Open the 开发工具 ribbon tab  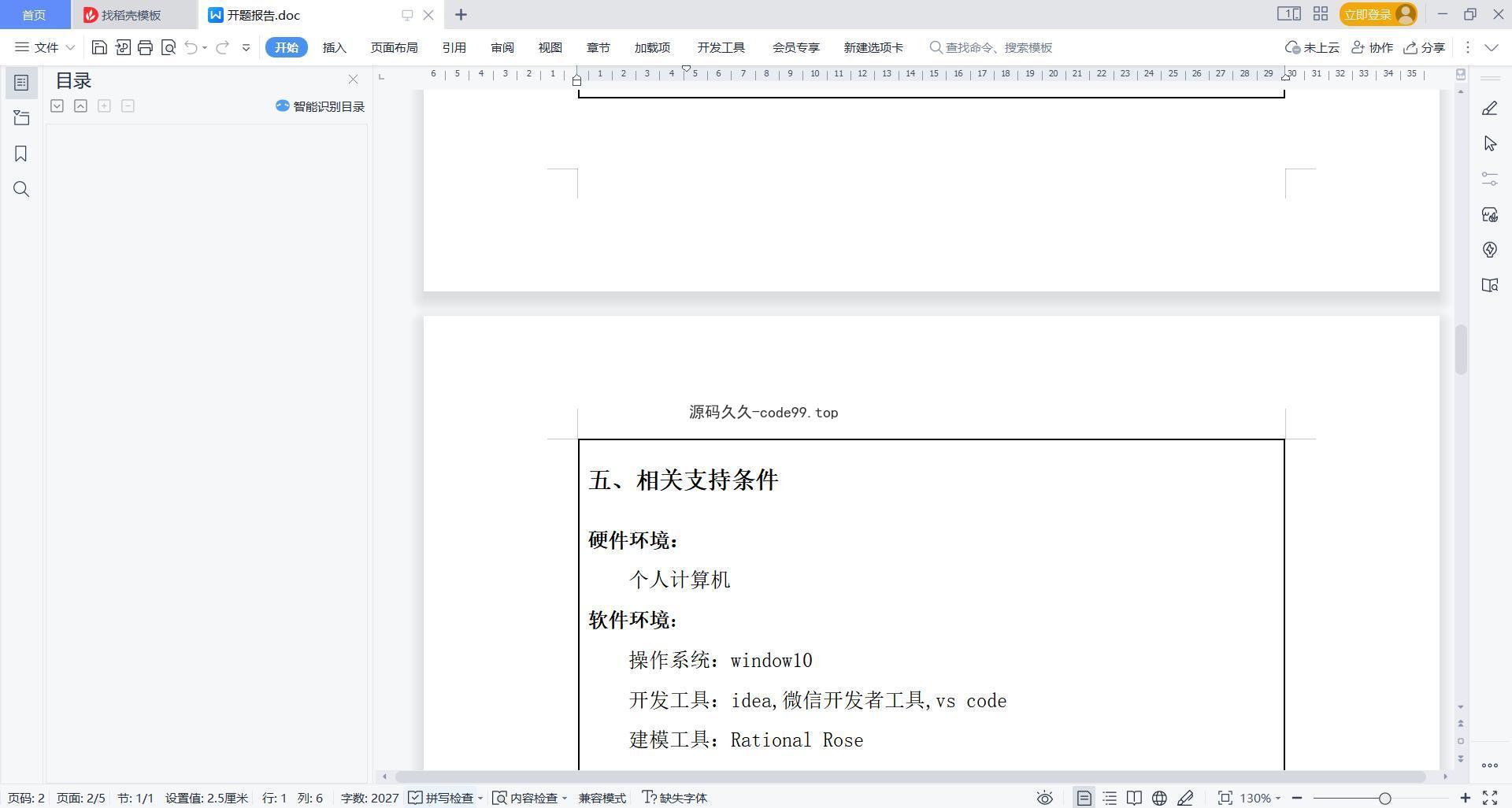coord(721,47)
